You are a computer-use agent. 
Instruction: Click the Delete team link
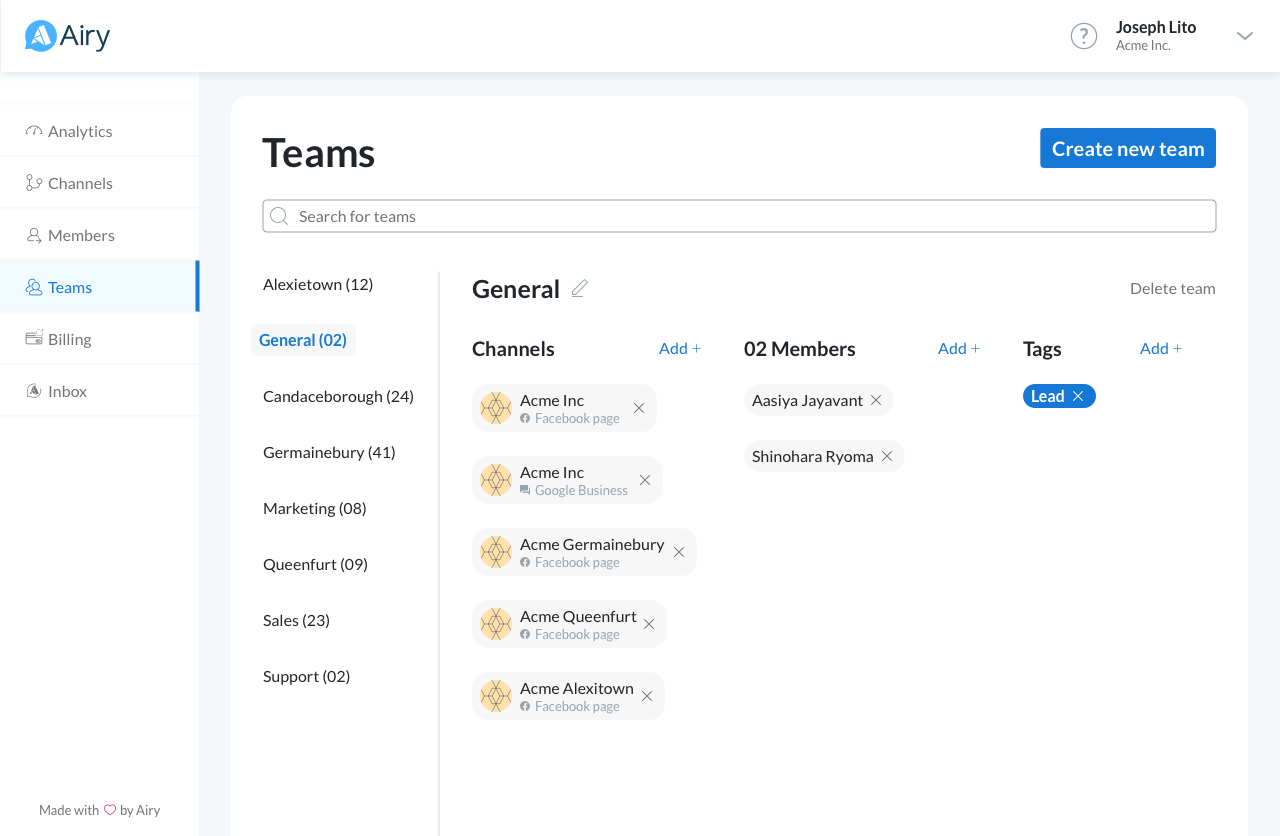click(1172, 289)
